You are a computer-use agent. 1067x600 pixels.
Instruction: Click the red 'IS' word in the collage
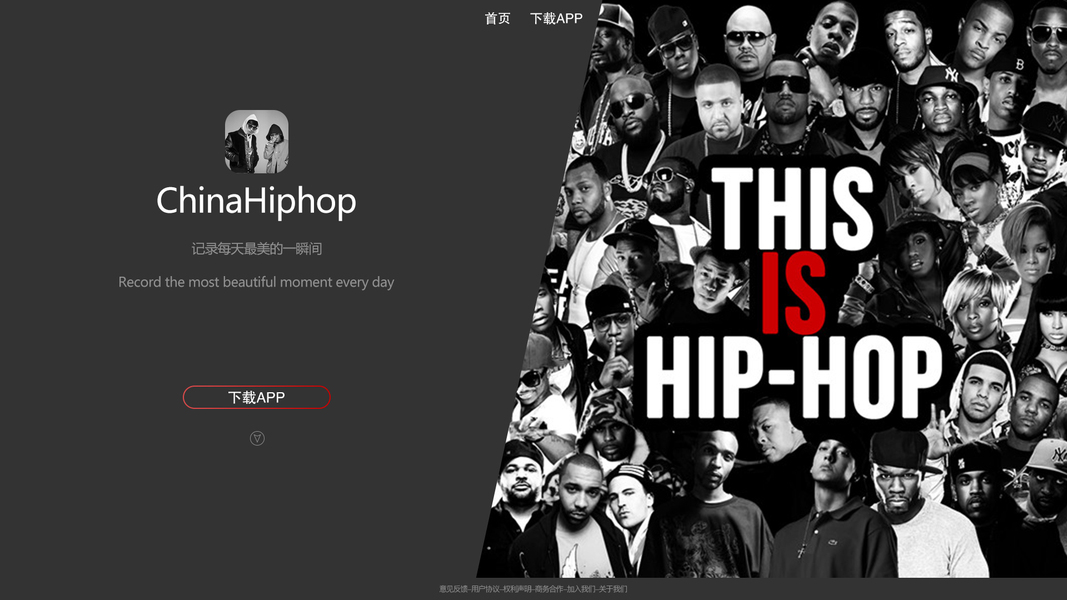(x=793, y=293)
